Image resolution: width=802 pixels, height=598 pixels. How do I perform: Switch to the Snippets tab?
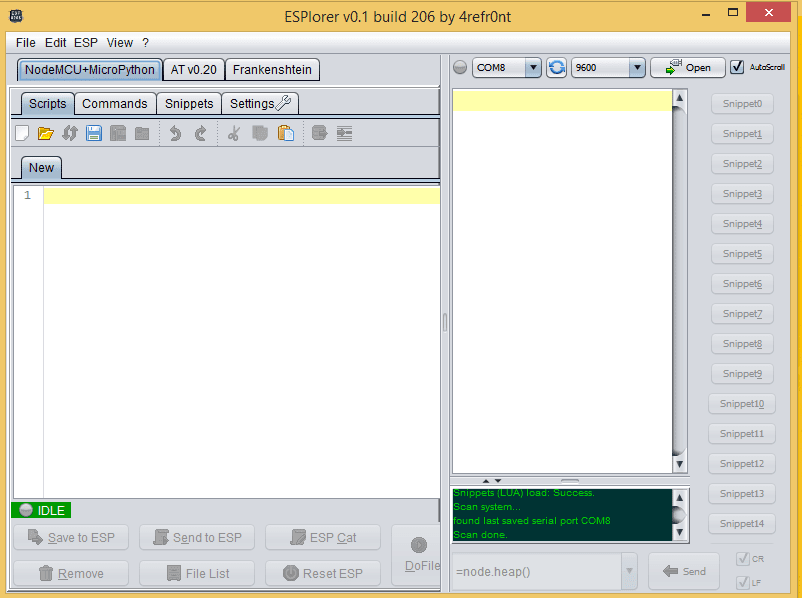click(x=189, y=103)
